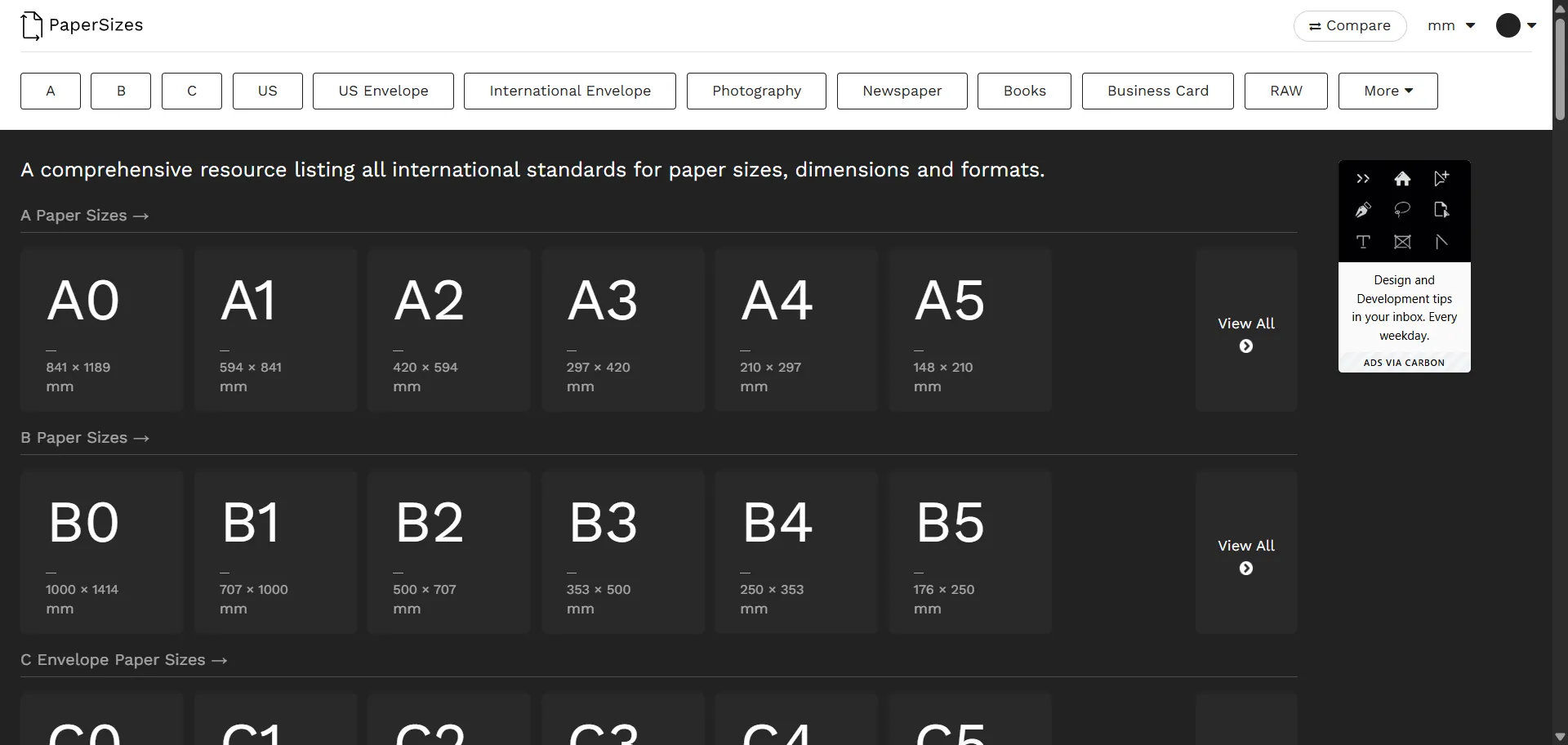The width and height of the screenshot is (1568, 745).
Task: Click the double-chevron icon in the ad panel
Action: (1364, 178)
